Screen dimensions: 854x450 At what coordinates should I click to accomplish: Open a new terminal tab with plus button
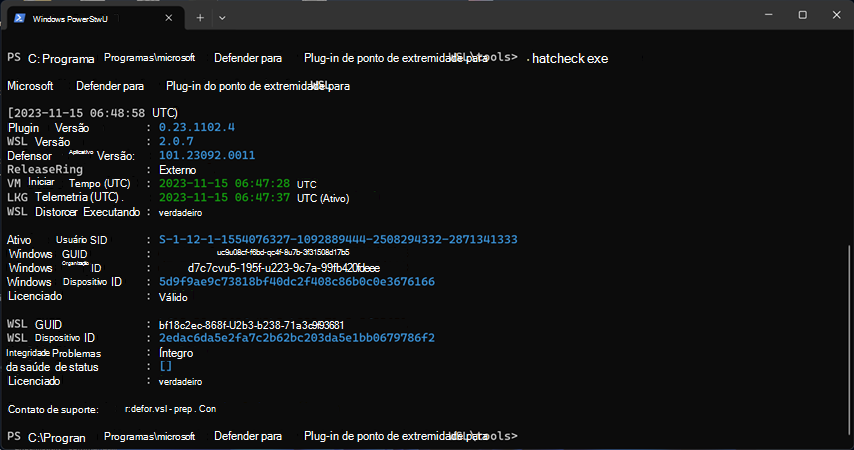click(200, 18)
